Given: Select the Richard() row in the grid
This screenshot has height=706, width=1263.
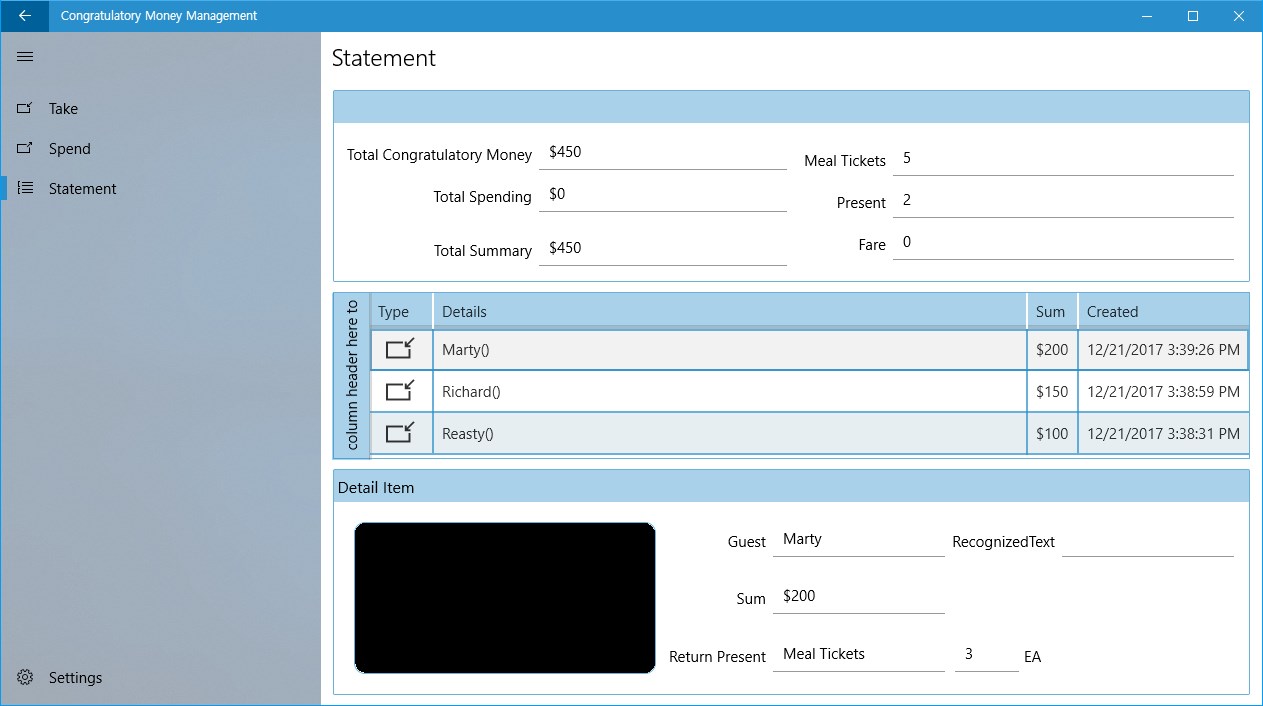Looking at the screenshot, I should click(x=810, y=391).
